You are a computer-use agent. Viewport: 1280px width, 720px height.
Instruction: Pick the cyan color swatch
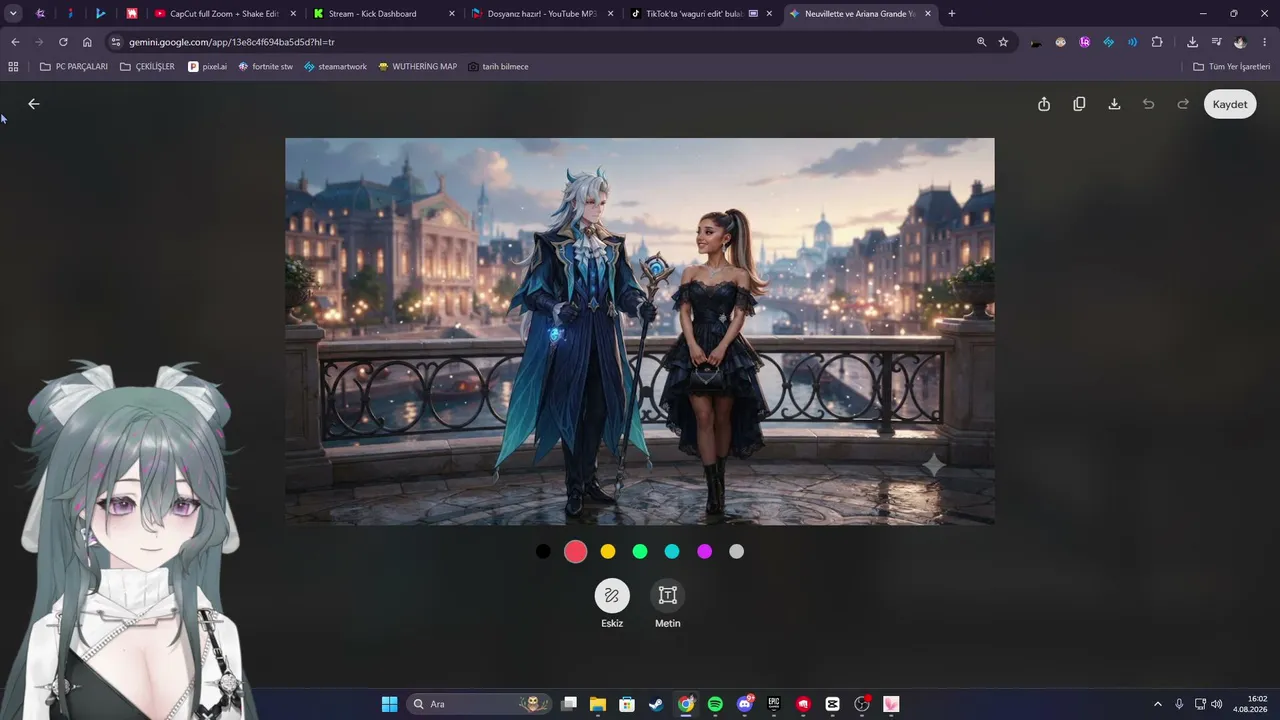click(x=672, y=551)
